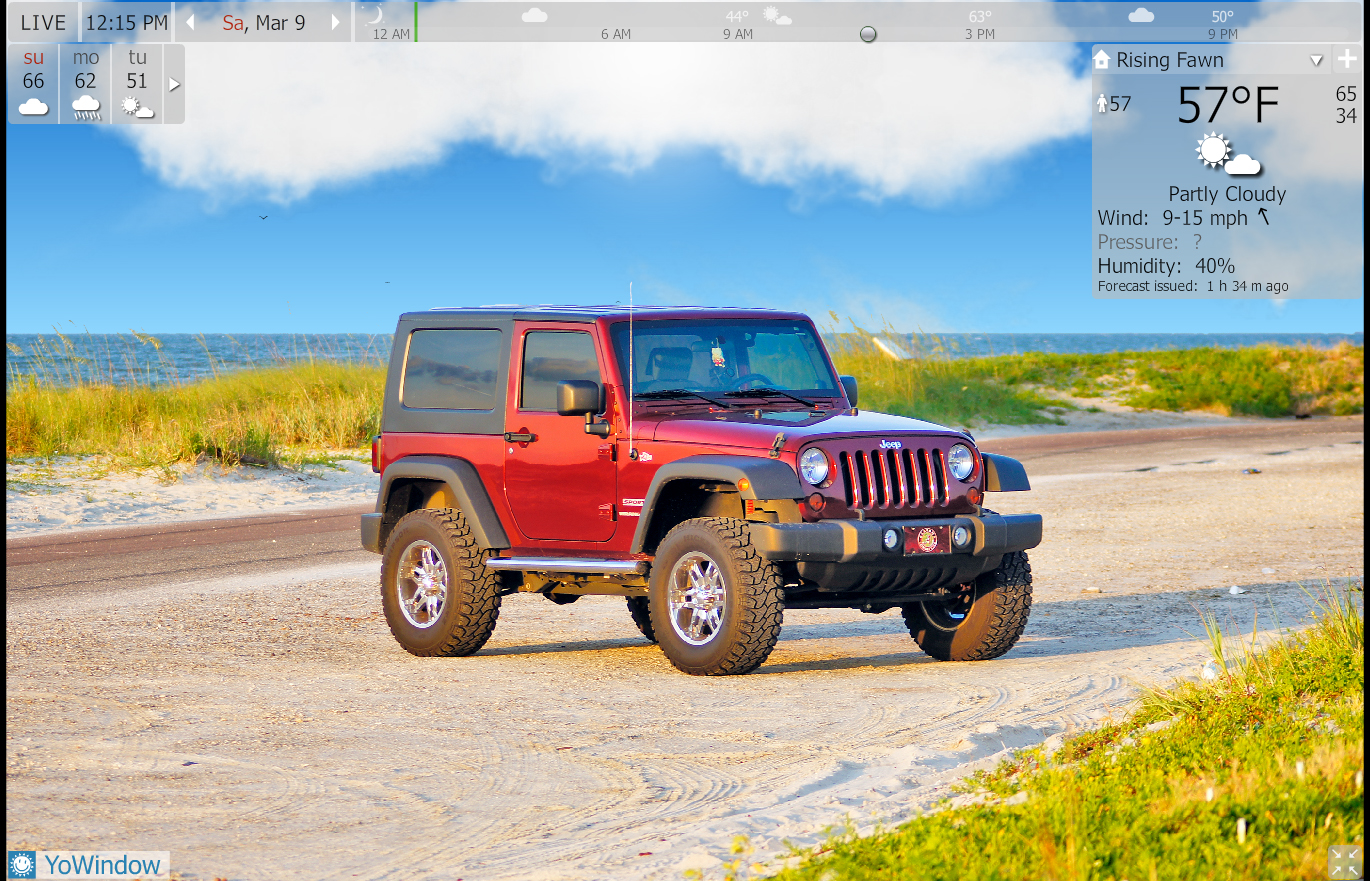
Task: Click the partly cloudy weather icon
Action: click(x=1227, y=155)
